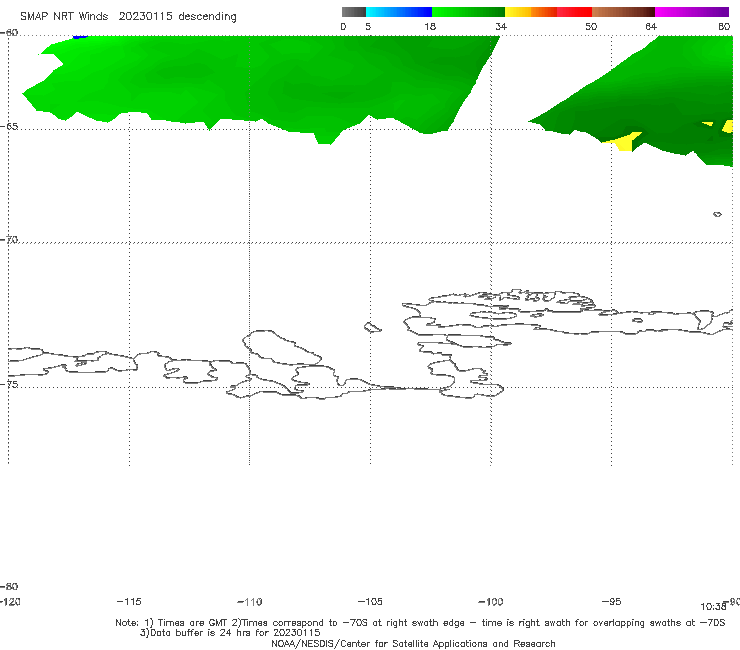Click the latitude label '-80'
The height and width of the screenshot is (650, 740).
[9, 586]
